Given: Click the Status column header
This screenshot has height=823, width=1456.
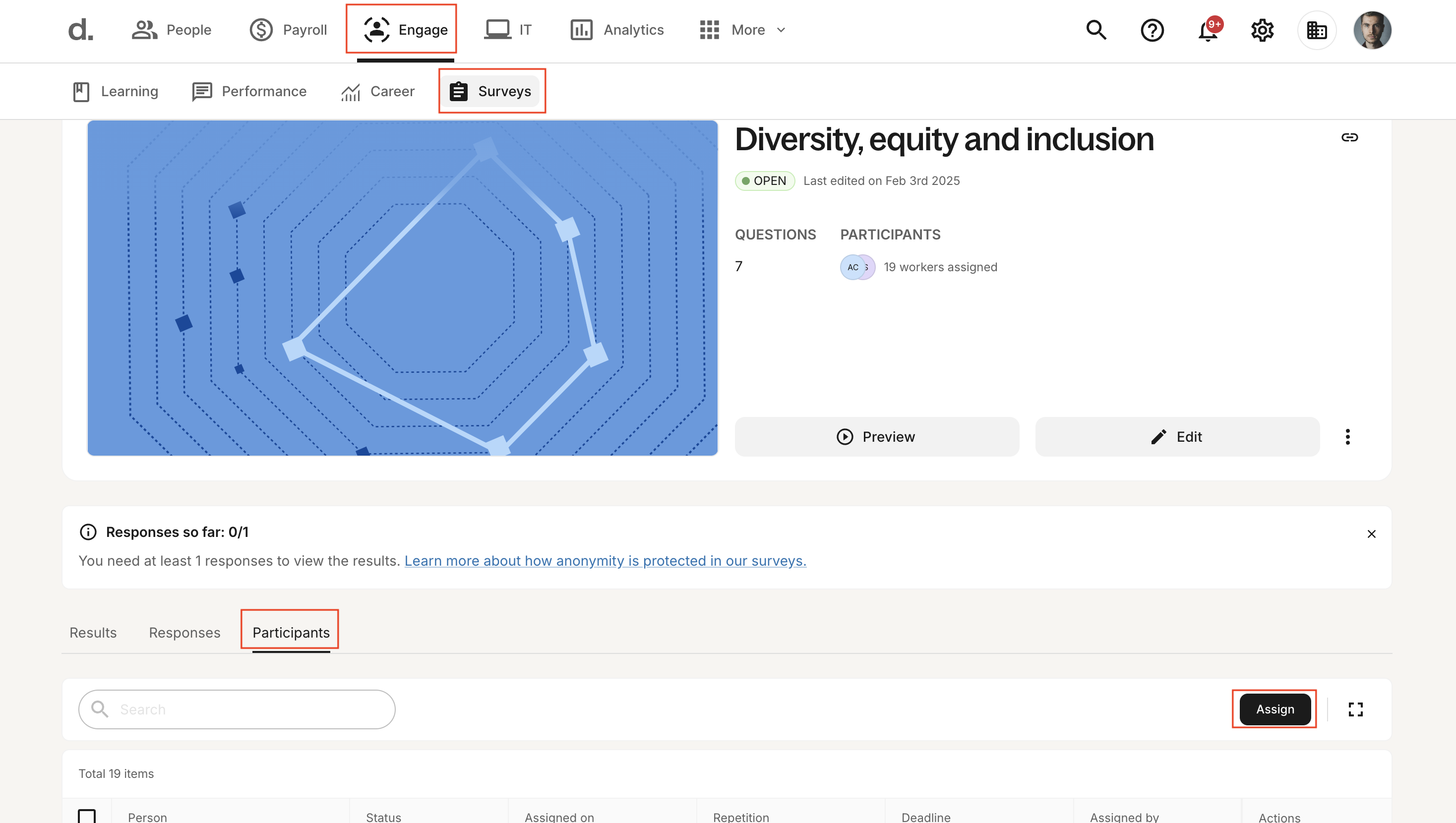Looking at the screenshot, I should pos(383,817).
